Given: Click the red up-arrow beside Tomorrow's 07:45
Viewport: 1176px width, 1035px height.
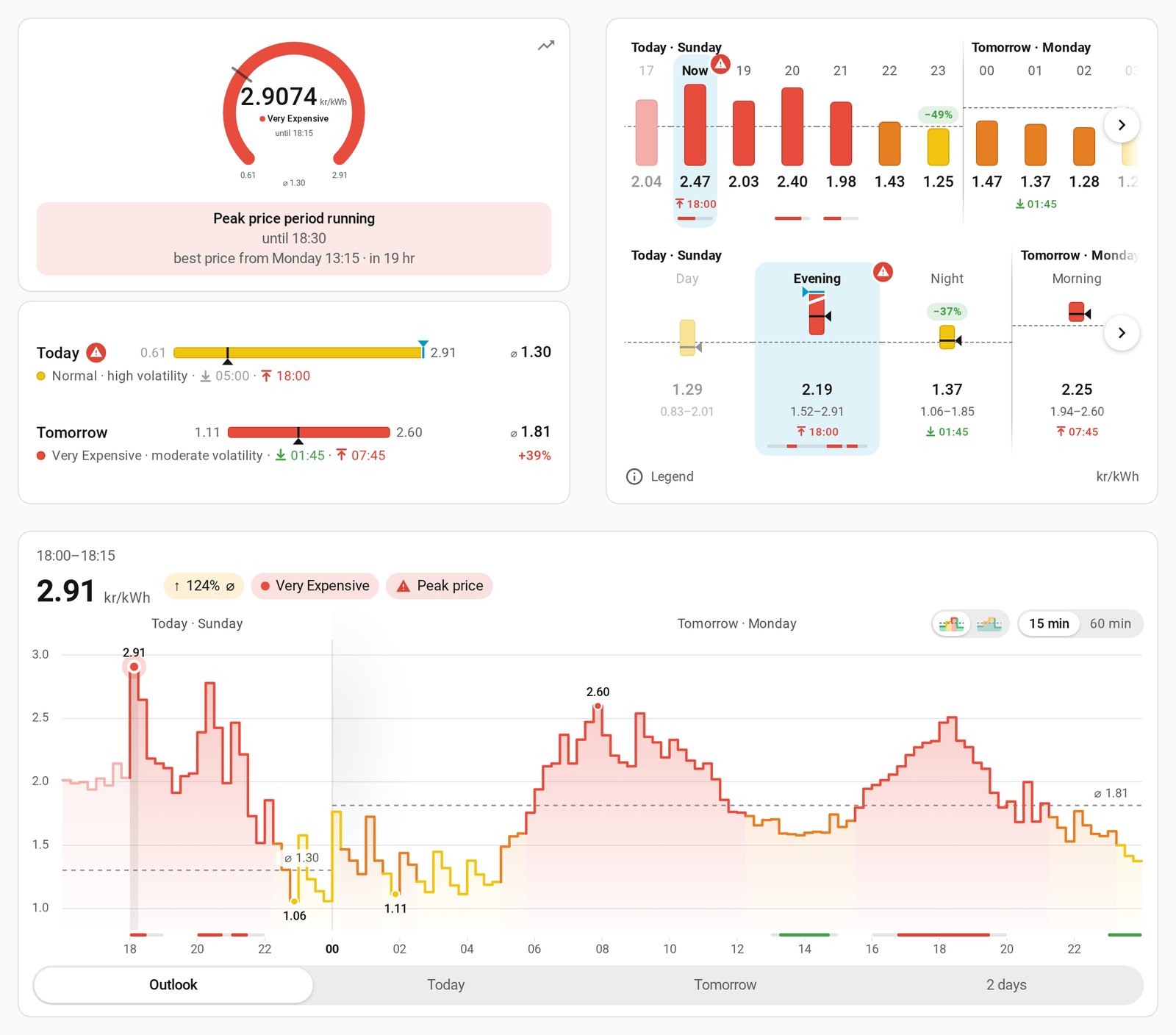Looking at the screenshot, I should [341, 455].
